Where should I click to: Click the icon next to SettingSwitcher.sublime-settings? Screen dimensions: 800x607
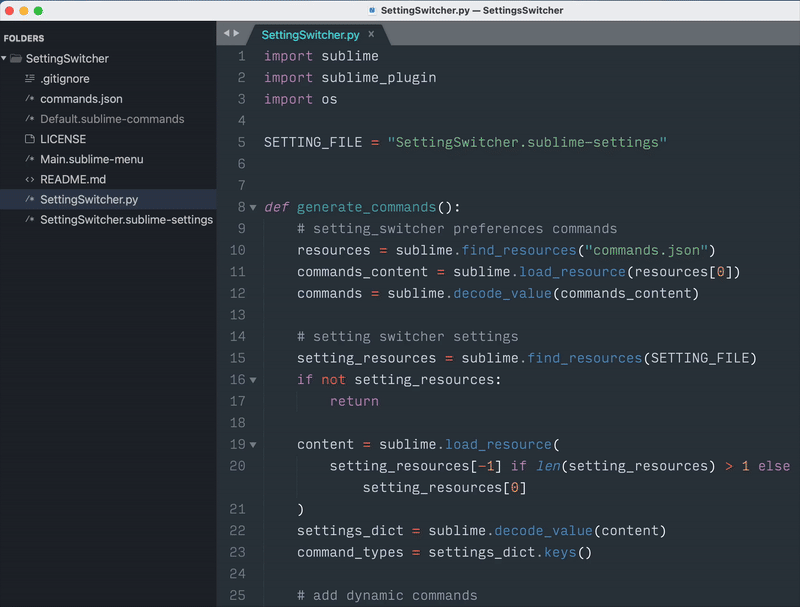point(32,221)
